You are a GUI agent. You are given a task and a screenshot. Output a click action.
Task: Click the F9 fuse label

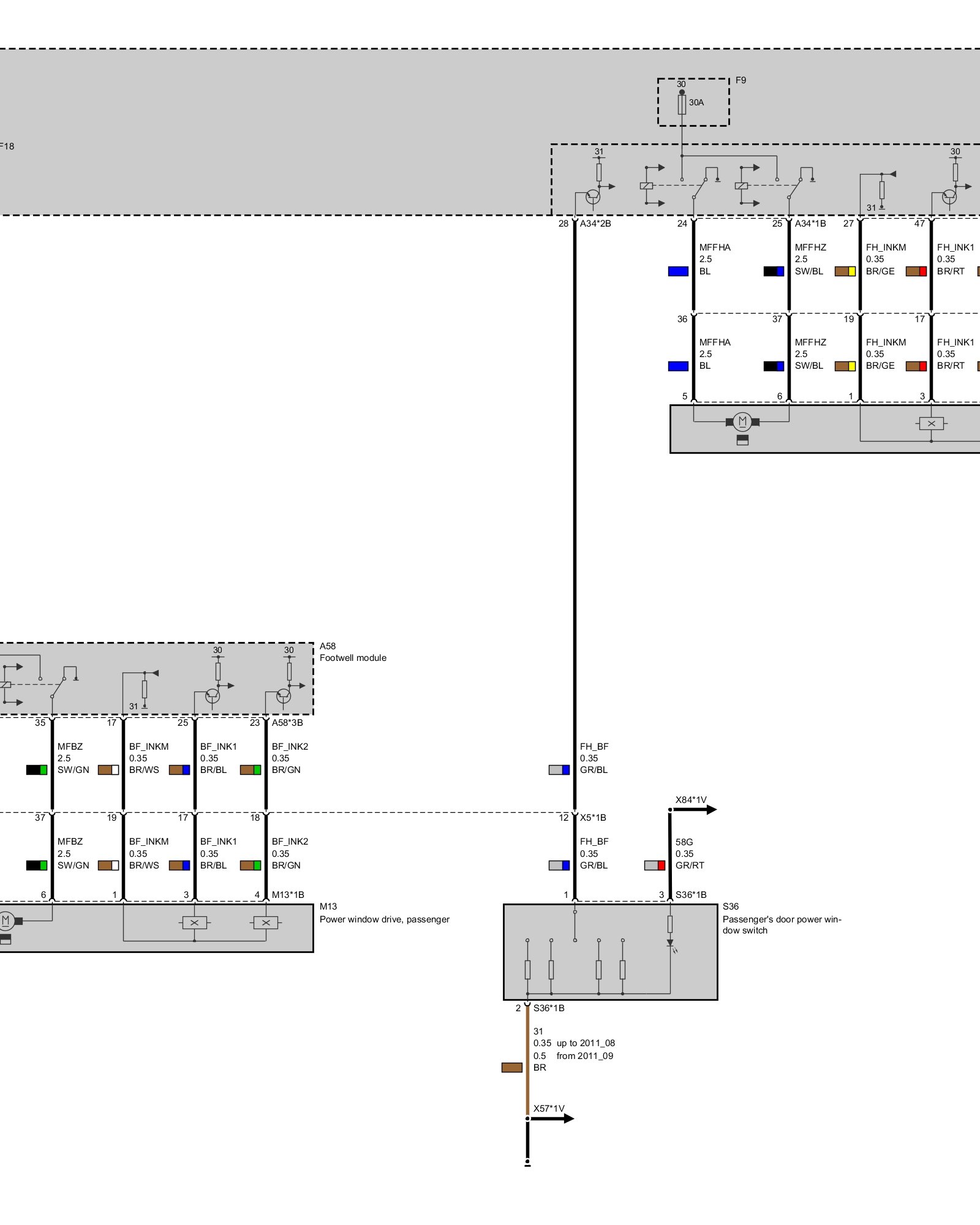[741, 80]
